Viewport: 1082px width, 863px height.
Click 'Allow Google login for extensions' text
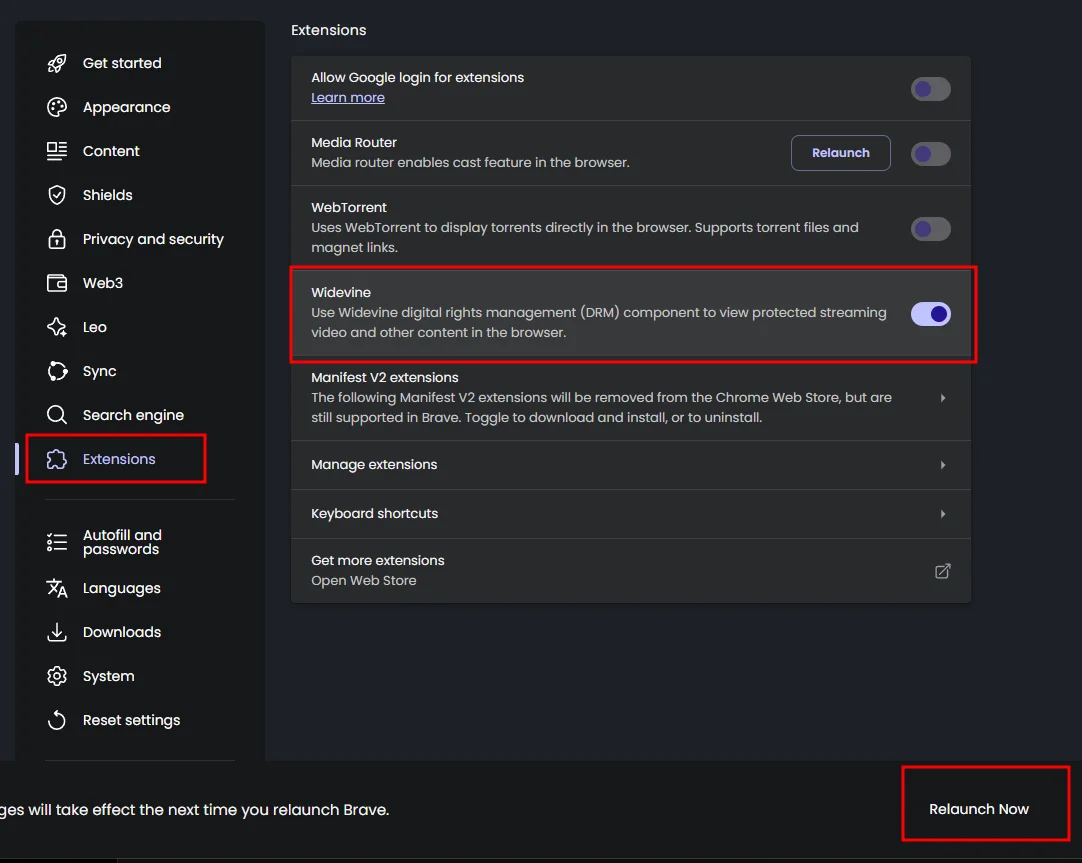pyautogui.click(x=417, y=78)
